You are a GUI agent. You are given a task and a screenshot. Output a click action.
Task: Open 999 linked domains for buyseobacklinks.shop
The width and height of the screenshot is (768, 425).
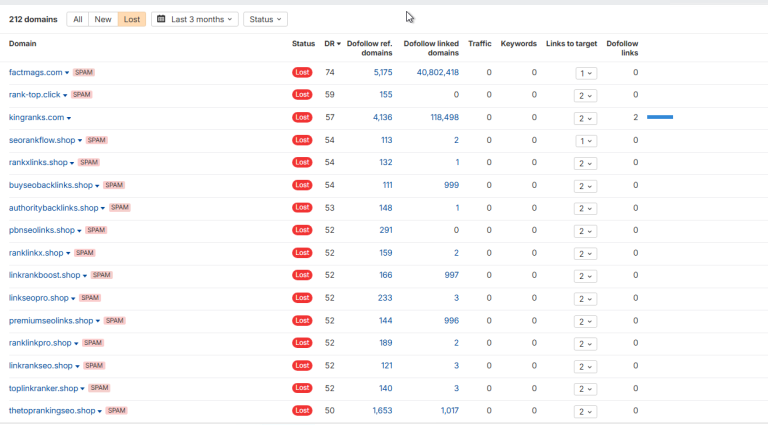tap(452, 185)
